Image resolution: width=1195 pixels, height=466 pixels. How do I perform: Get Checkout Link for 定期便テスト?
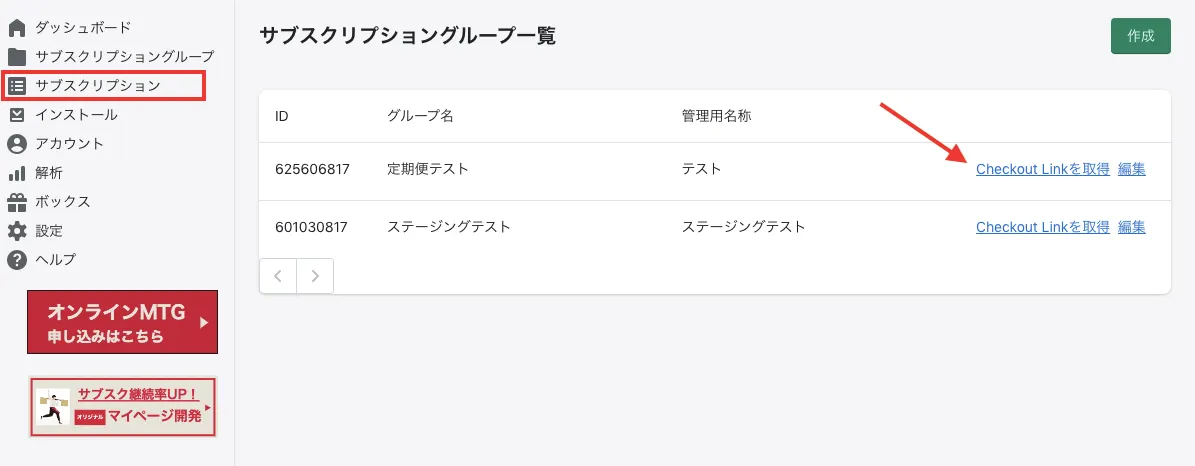click(1042, 169)
